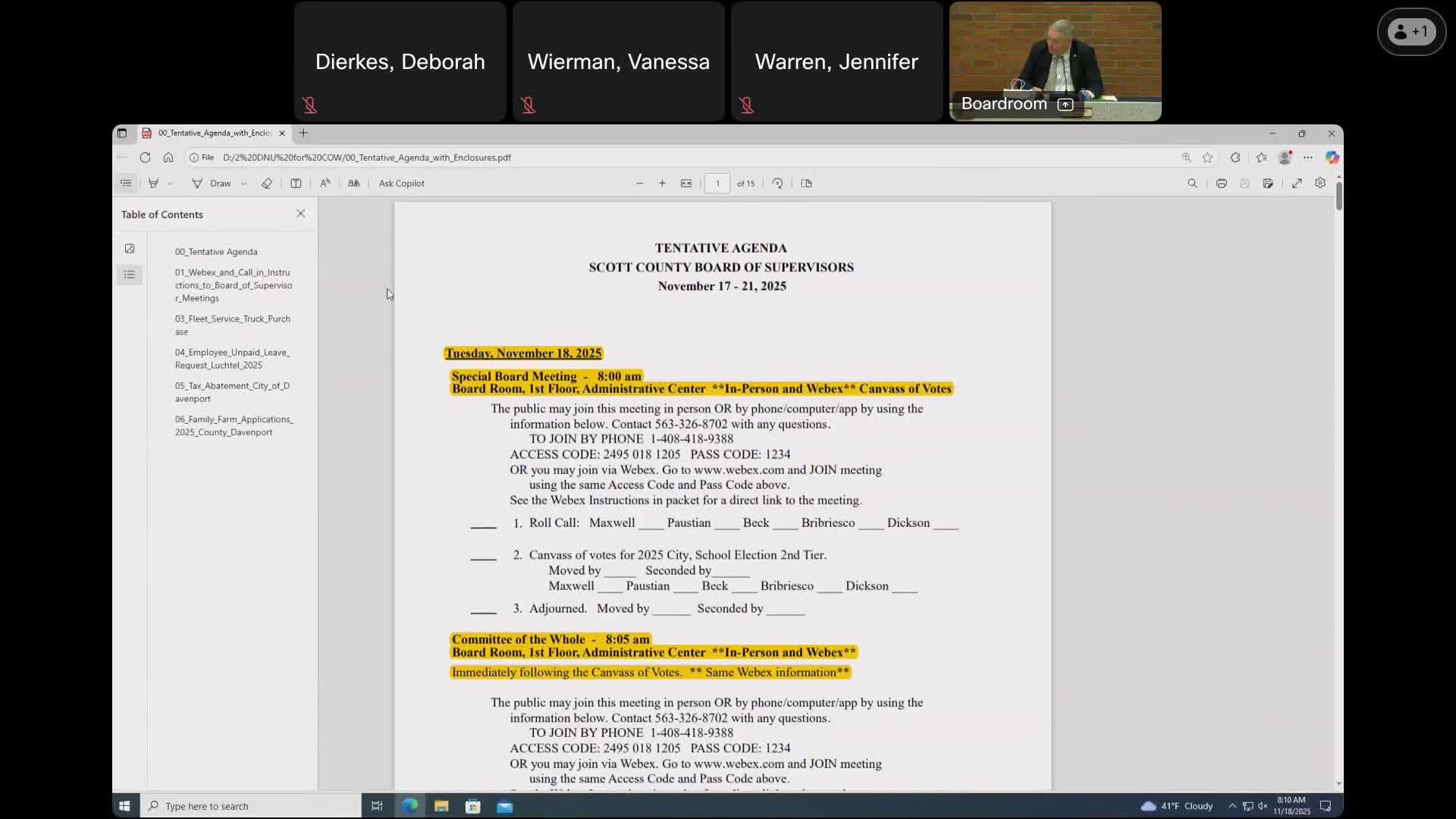Click Ask Copilot in the PDF toolbar
This screenshot has height=819, width=1456.
pyautogui.click(x=402, y=183)
